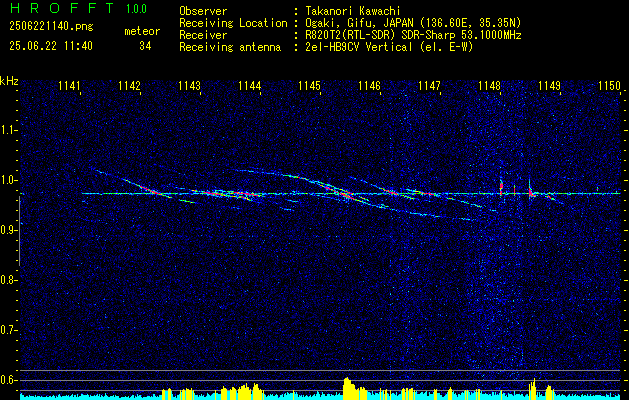This screenshot has width=629, height=400.
Task: Select observer name Takanori Kawachi
Action: [x=353, y=11]
